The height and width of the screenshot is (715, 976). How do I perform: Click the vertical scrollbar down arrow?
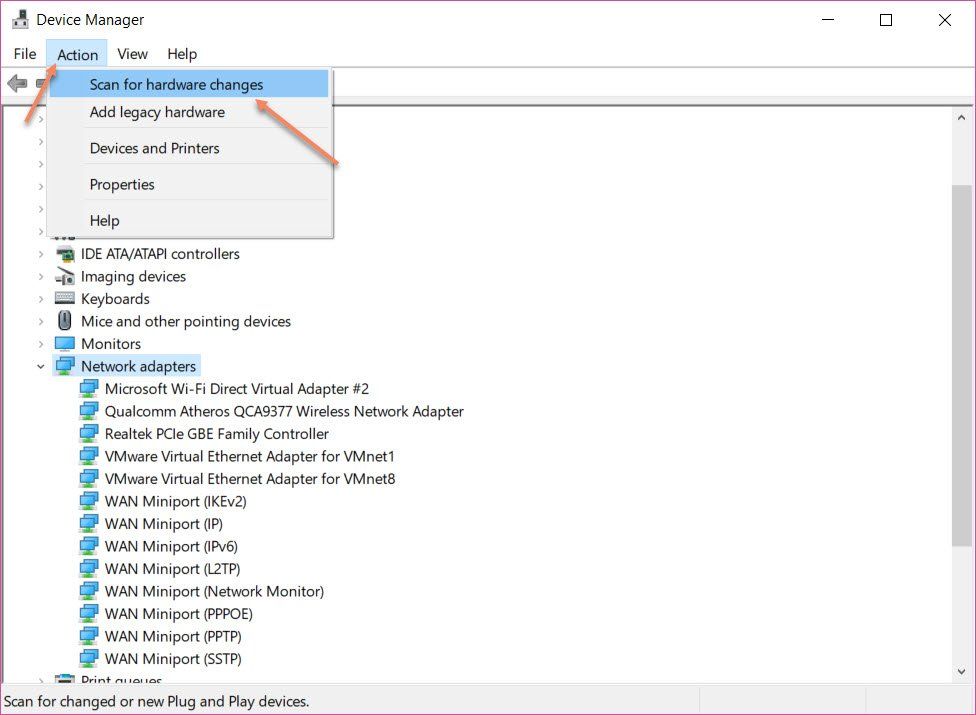click(x=961, y=672)
